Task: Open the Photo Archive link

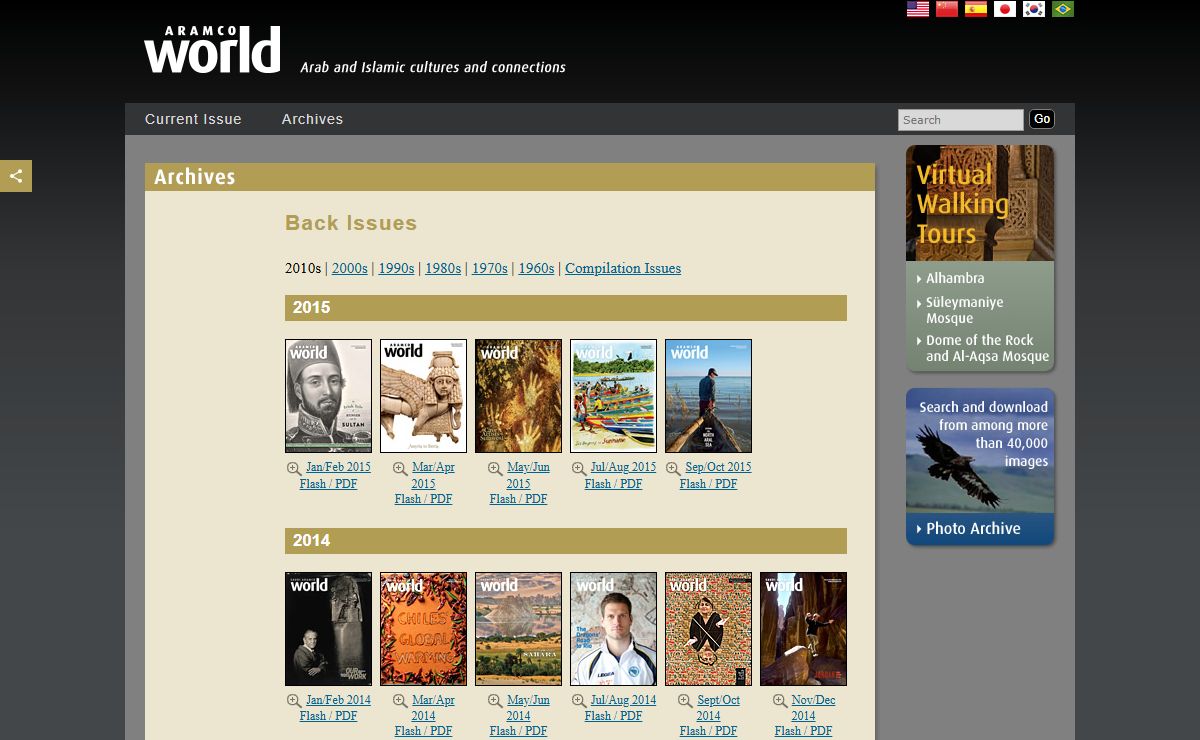Action: tap(972, 528)
